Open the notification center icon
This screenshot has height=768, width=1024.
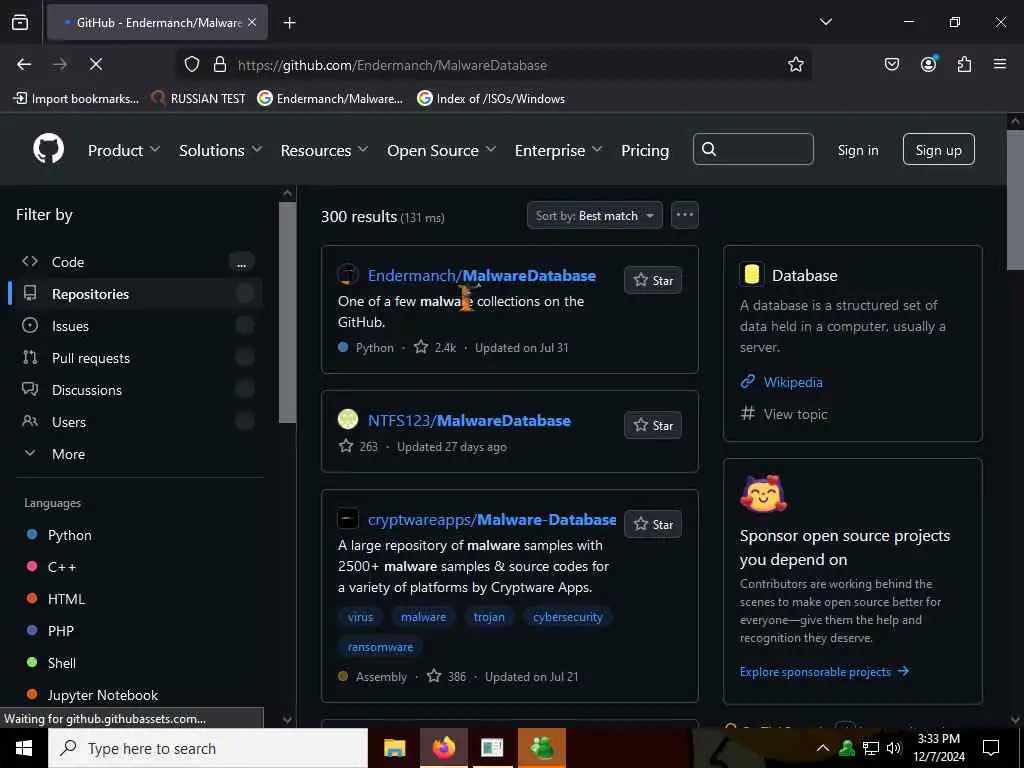[991, 748]
